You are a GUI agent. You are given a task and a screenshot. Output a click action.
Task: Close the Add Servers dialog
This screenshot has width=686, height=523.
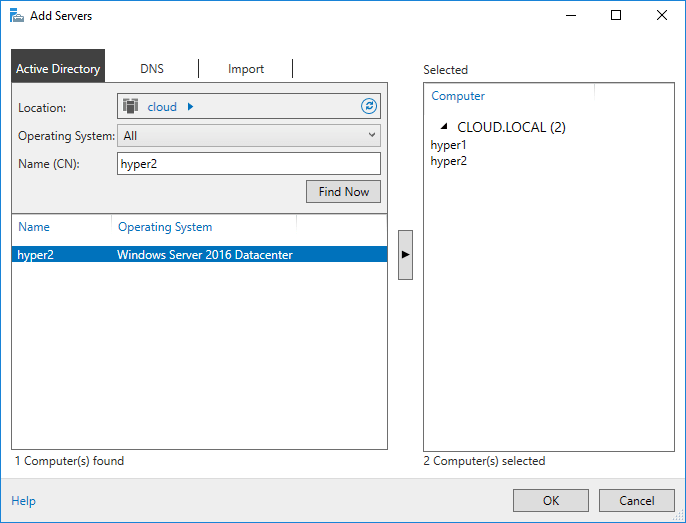(x=662, y=15)
